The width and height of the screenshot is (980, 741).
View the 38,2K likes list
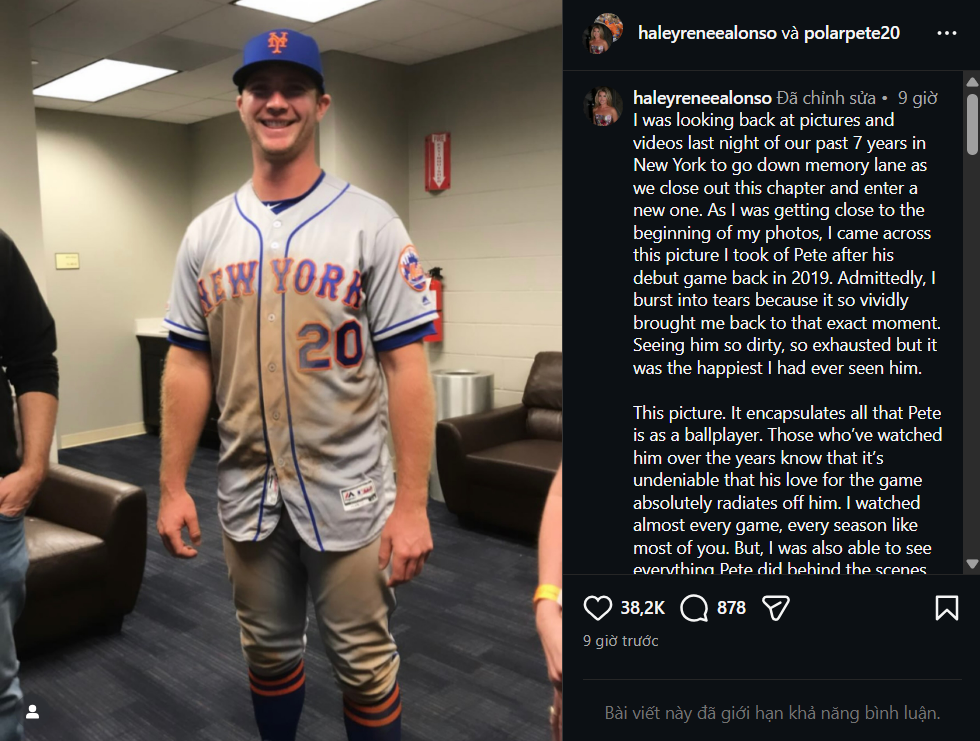[644, 607]
